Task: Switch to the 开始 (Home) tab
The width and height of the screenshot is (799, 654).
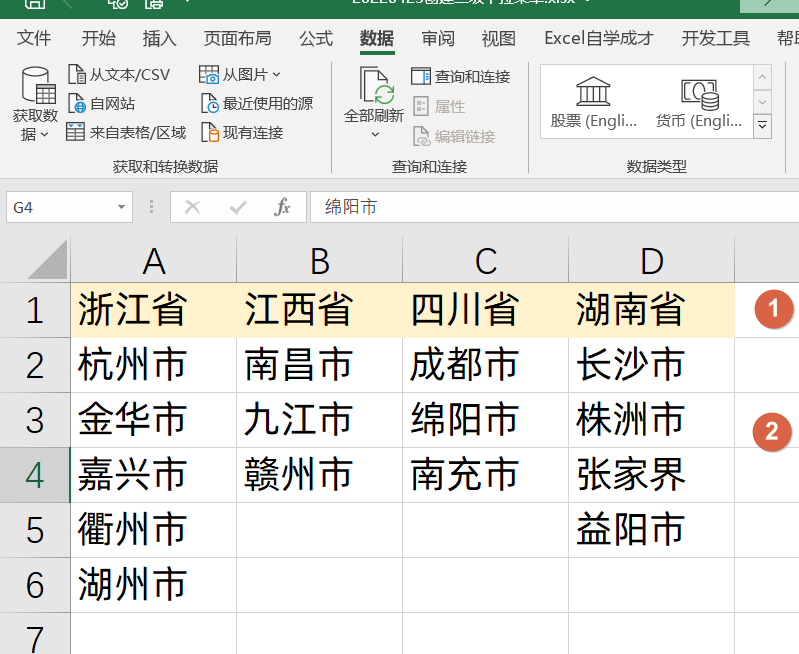Action: (x=98, y=38)
